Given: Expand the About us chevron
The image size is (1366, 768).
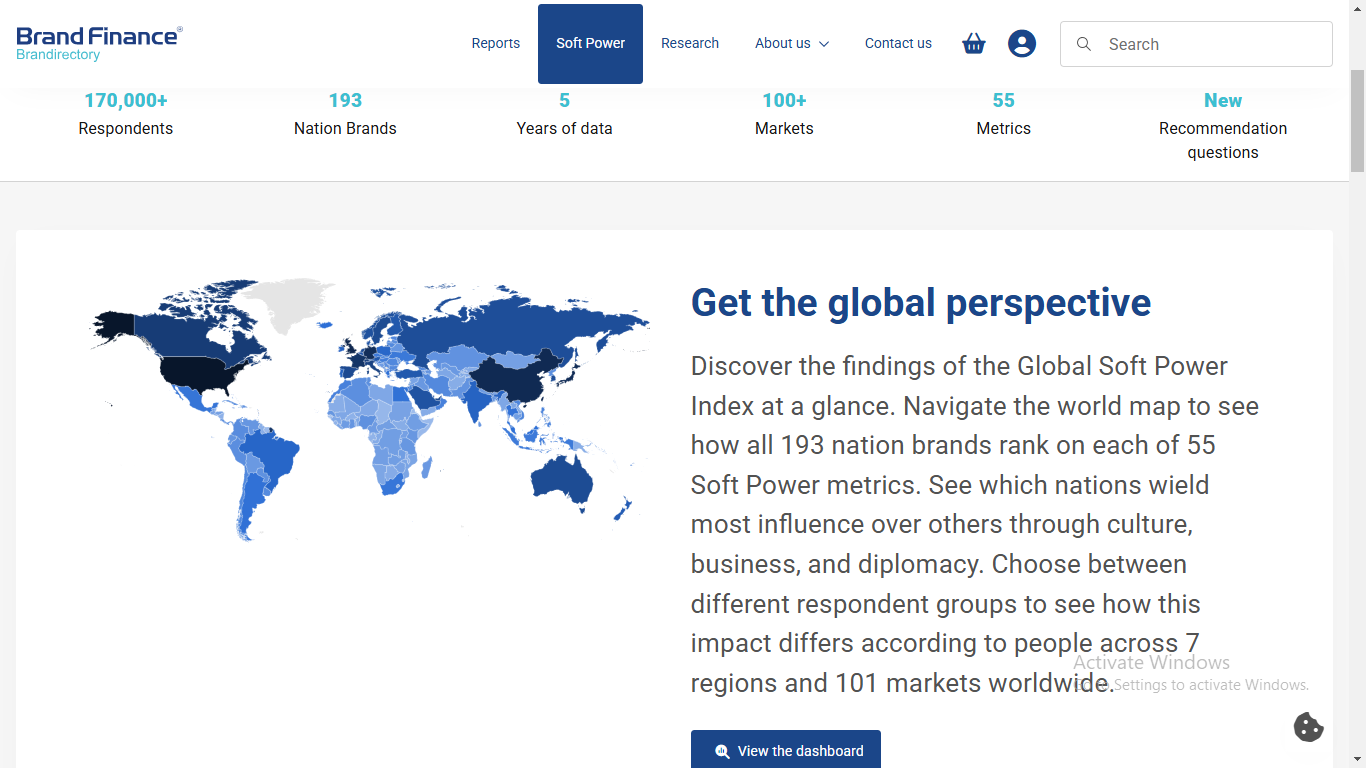Looking at the screenshot, I should click(x=824, y=44).
